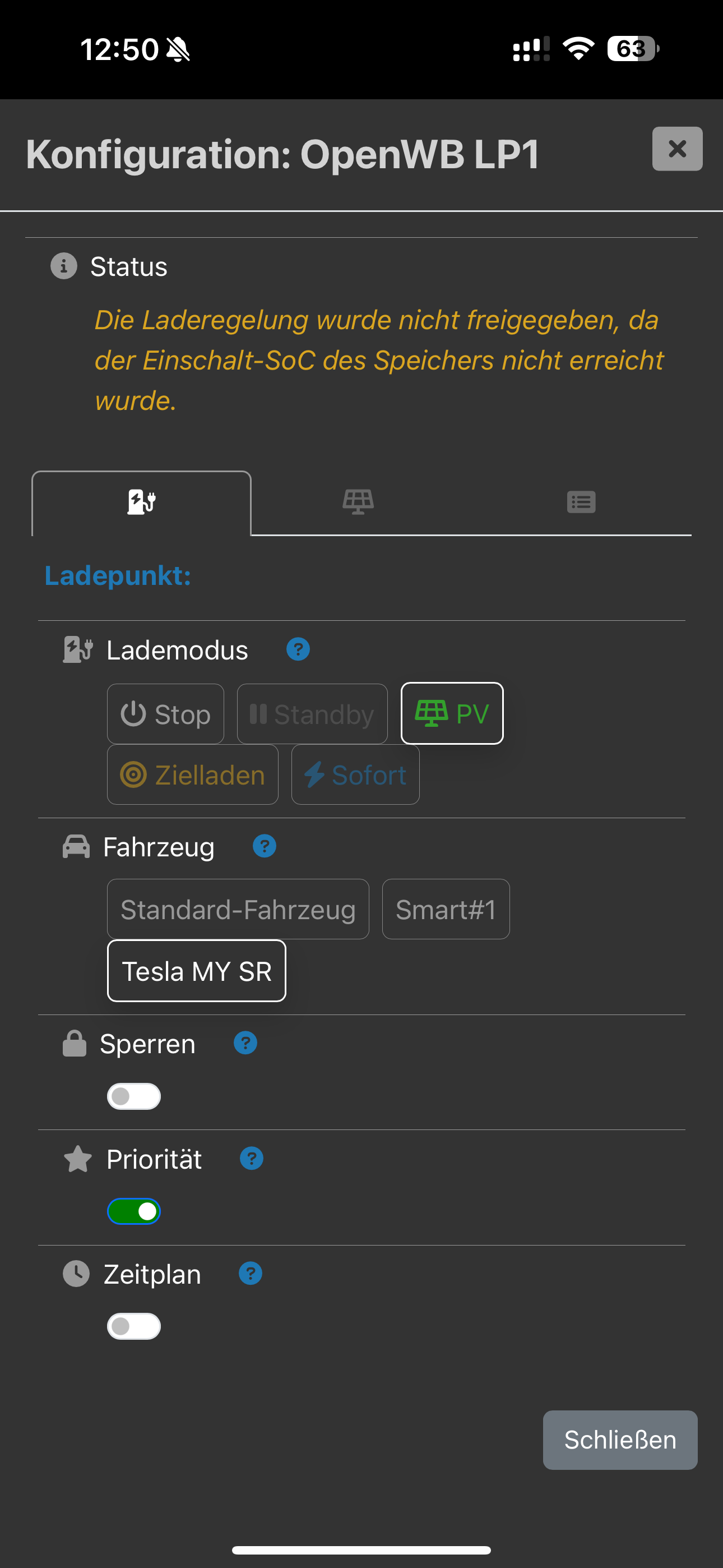
Task: Select the charging station tab
Action: 141,502
